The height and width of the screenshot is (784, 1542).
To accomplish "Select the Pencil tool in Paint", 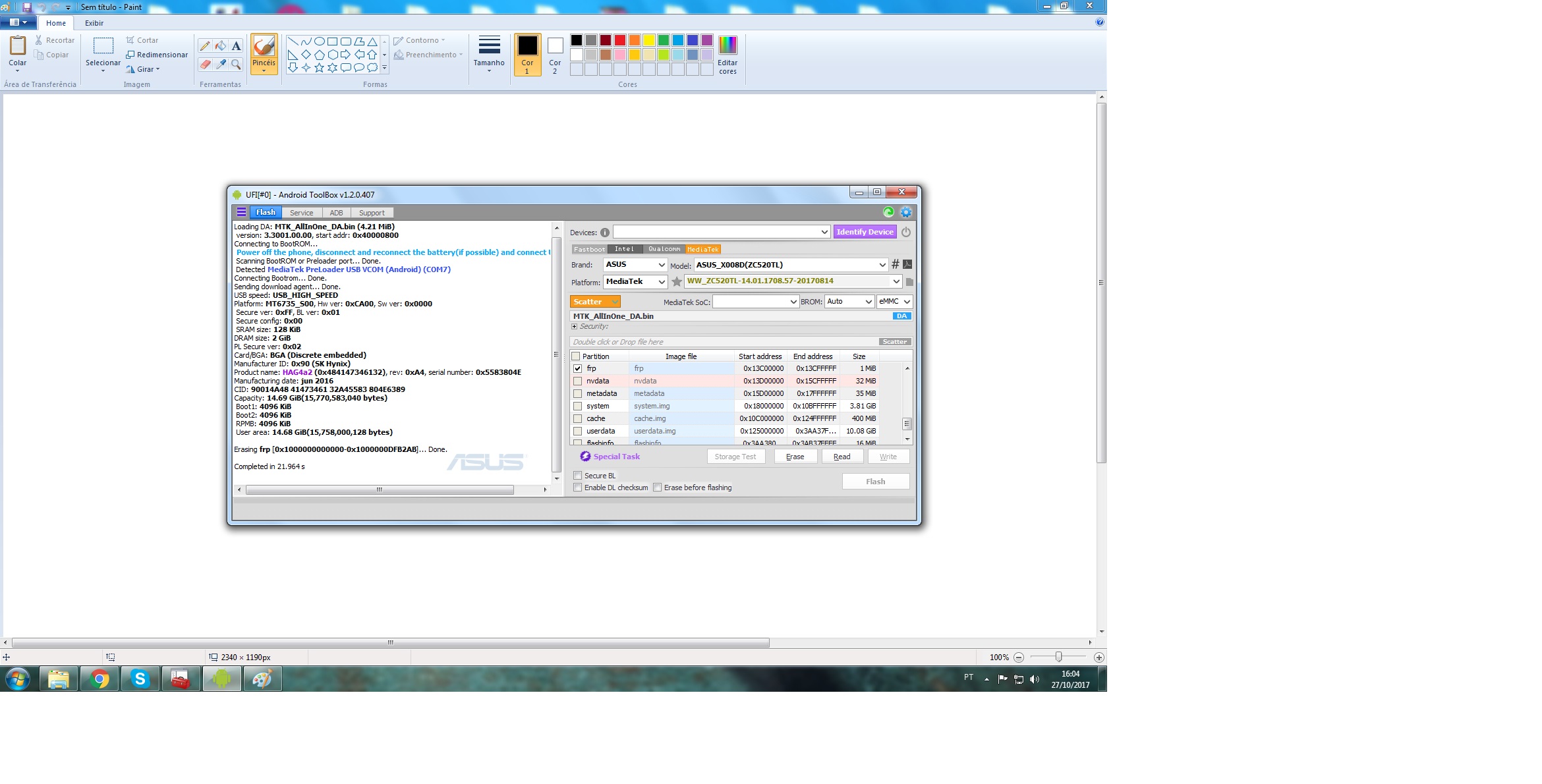I will [x=205, y=45].
